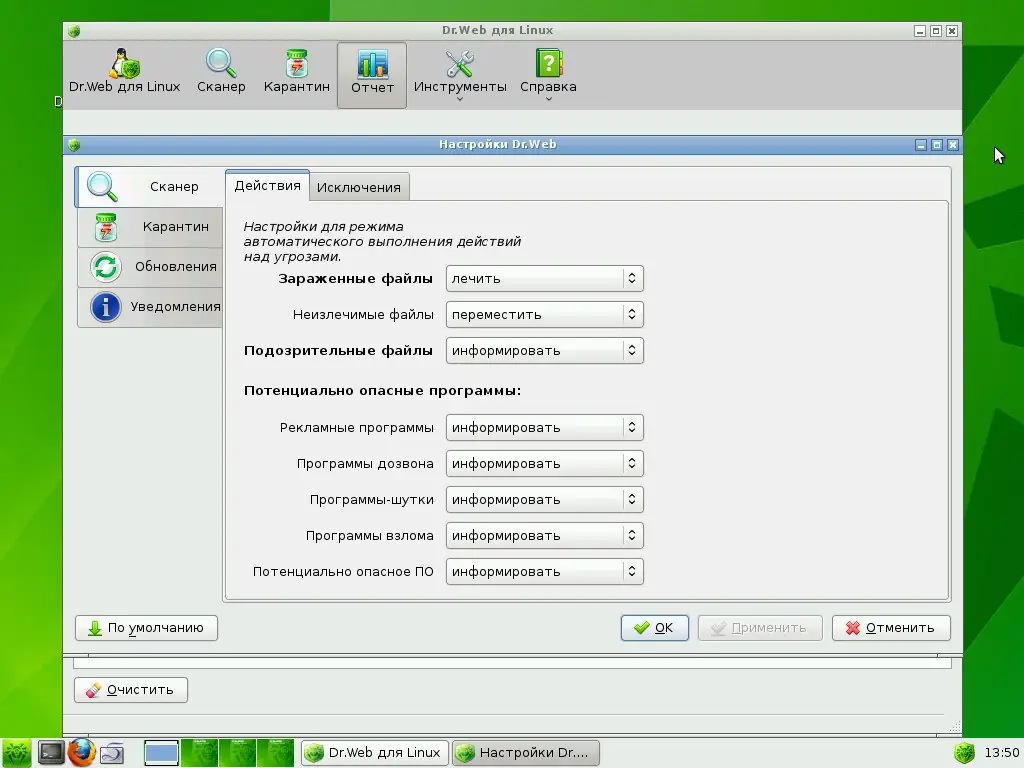Click the Применить button
This screenshot has width=1024, height=768.
760,628
